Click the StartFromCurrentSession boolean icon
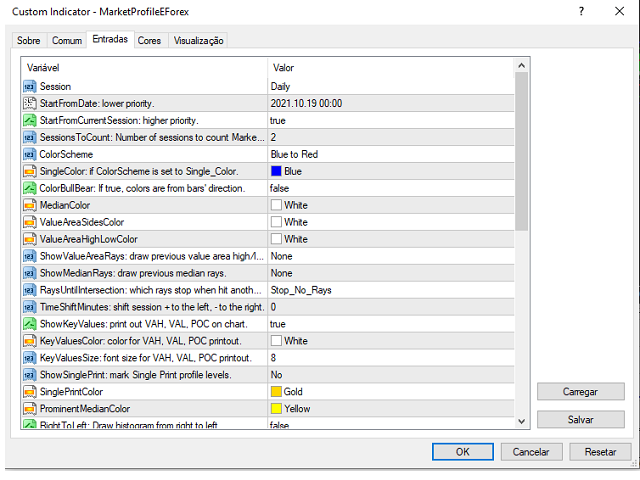The width and height of the screenshot is (640, 480). (x=30, y=120)
